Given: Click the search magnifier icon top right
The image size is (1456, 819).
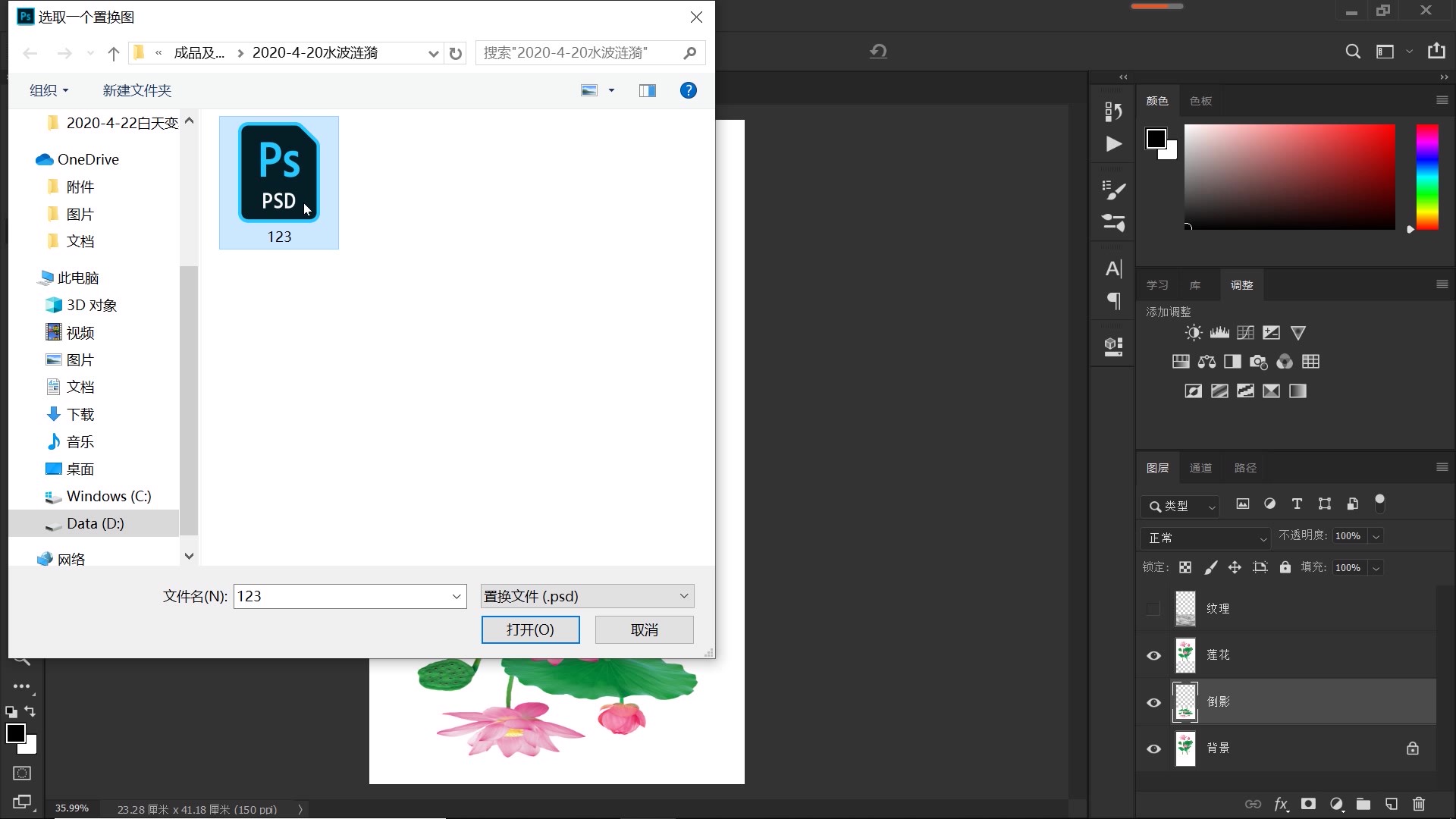Looking at the screenshot, I should point(1352,52).
